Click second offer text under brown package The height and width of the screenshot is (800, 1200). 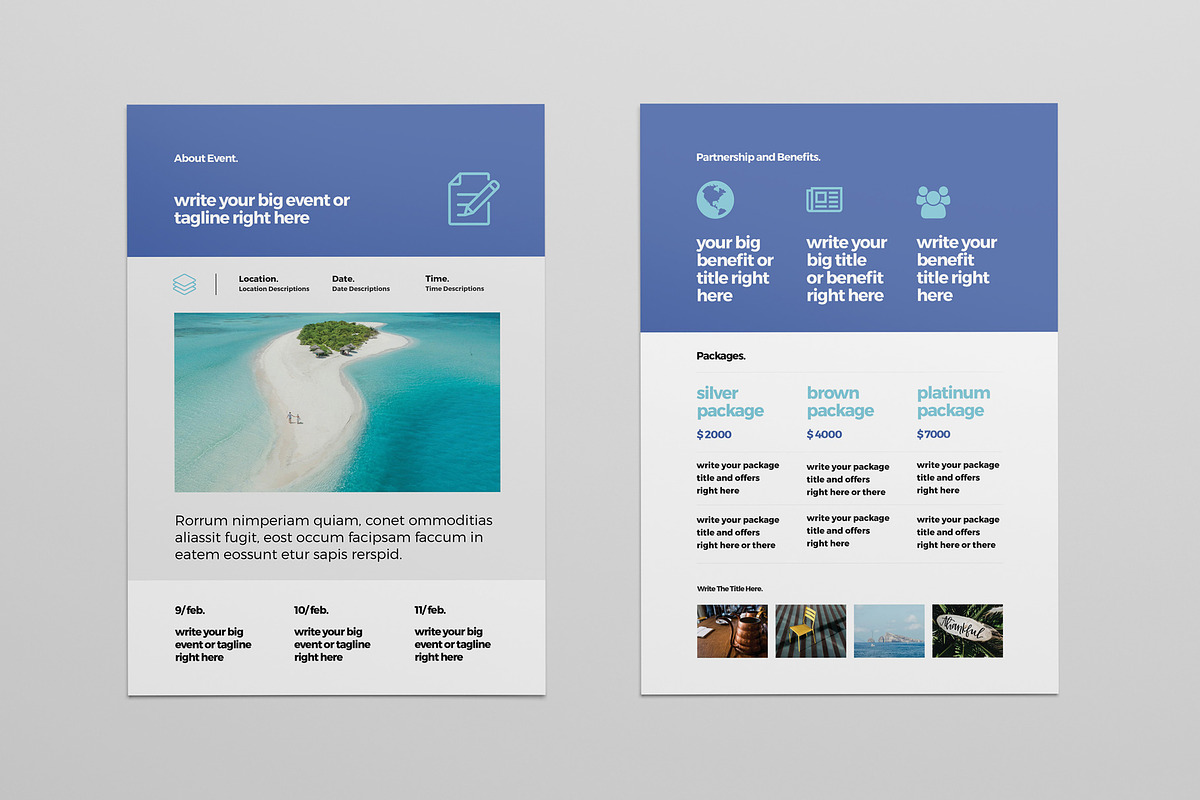click(x=848, y=531)
